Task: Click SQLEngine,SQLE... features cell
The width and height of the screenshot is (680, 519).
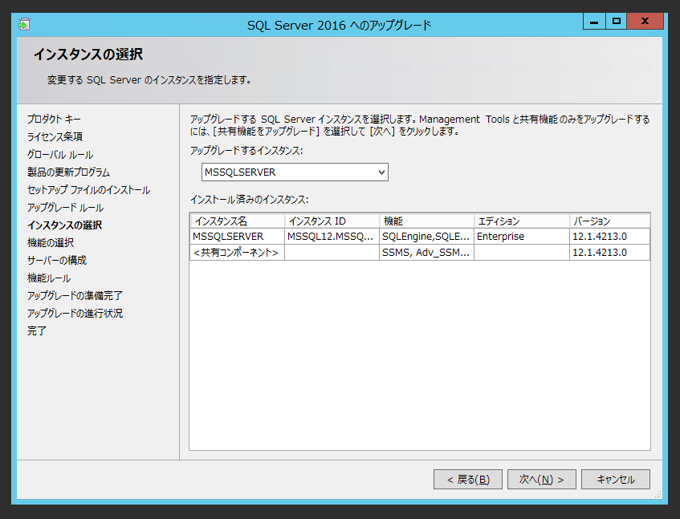Action: (427, 236)
